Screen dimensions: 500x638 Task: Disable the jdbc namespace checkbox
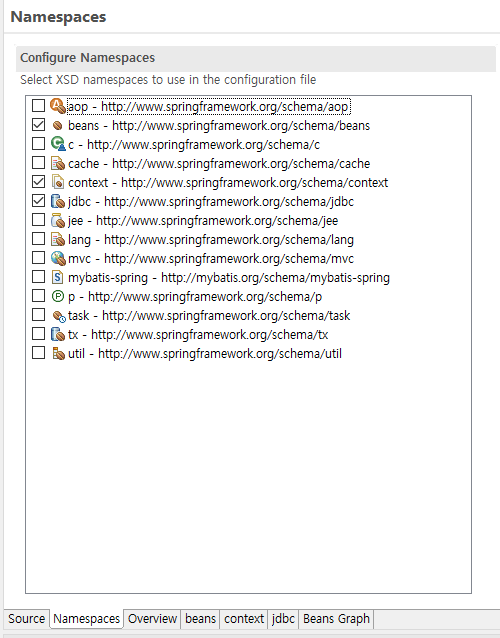[x=38, y=201]
